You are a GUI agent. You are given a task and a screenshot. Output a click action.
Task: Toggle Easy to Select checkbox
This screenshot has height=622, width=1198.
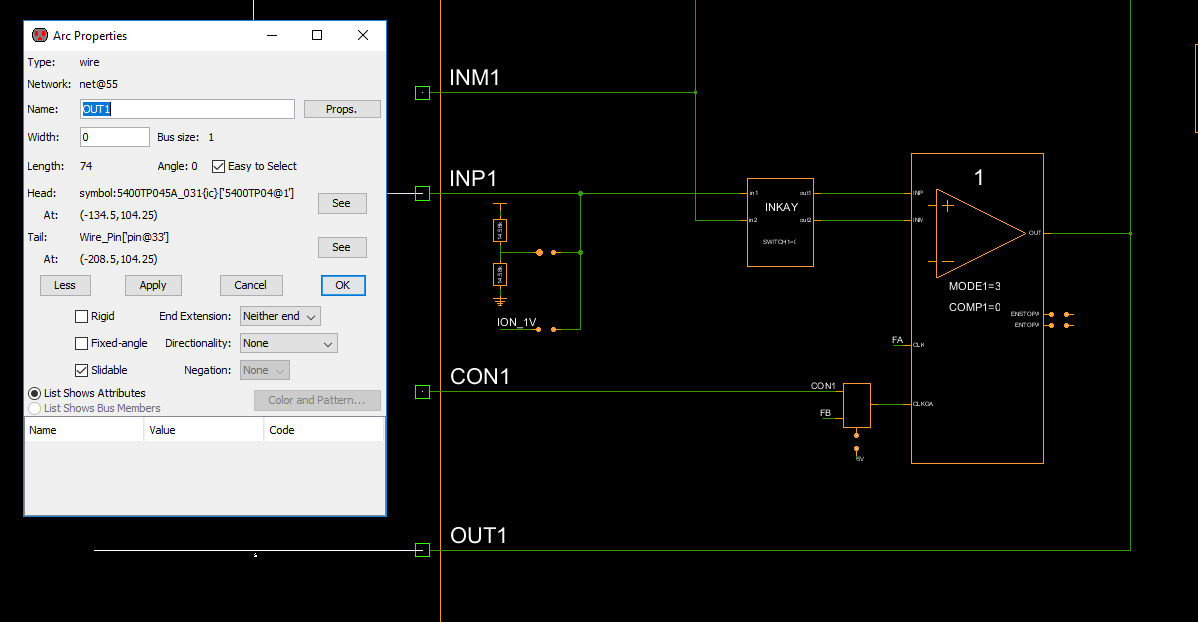coord(219,166)
